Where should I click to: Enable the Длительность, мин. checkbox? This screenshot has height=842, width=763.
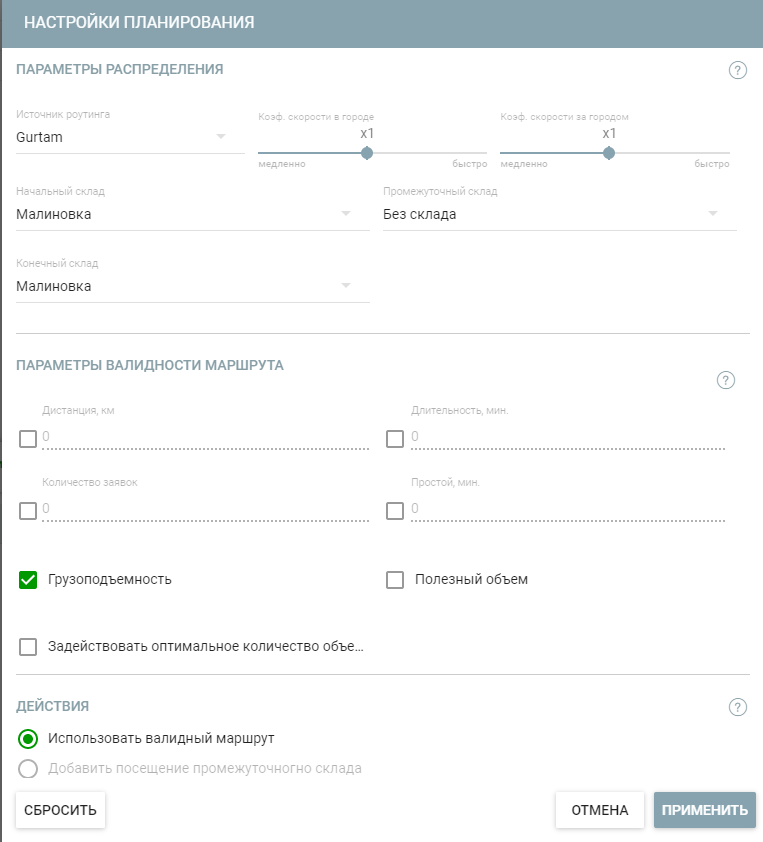tap(395, 438)
